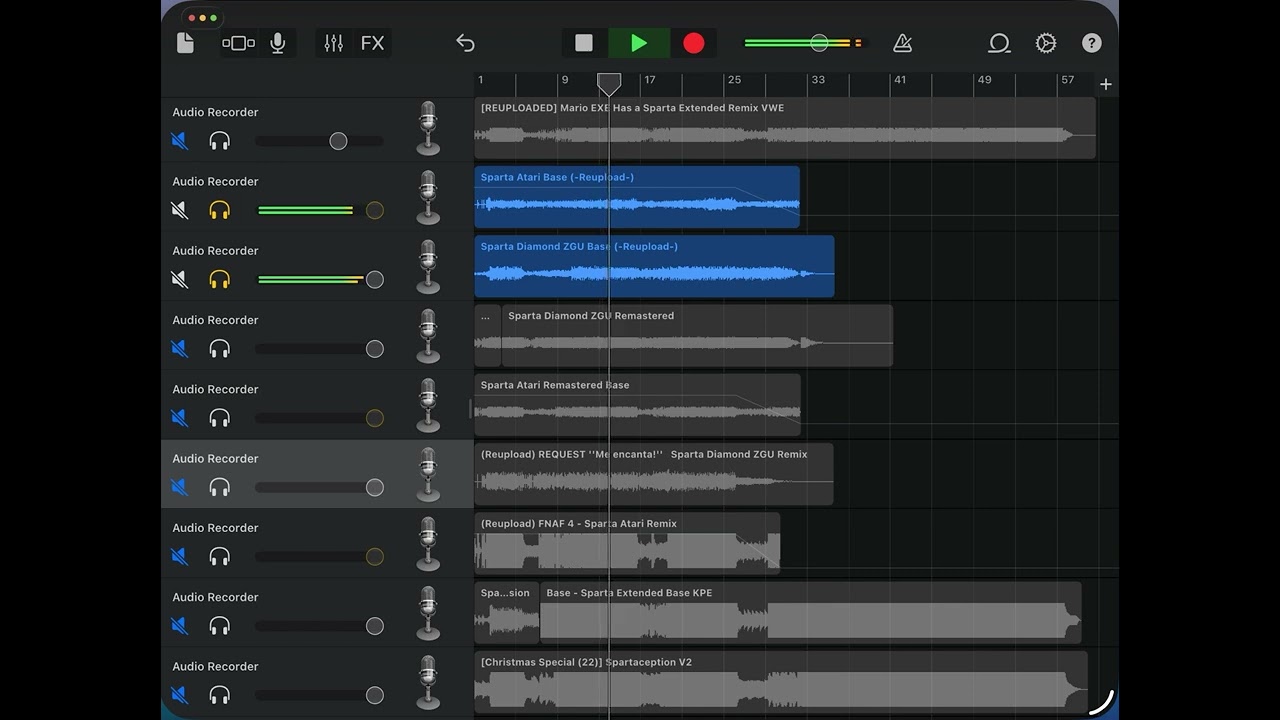
Task: Select the Sparta Diamond ZGU Remastered region
Action: click(x=697, y=336)
